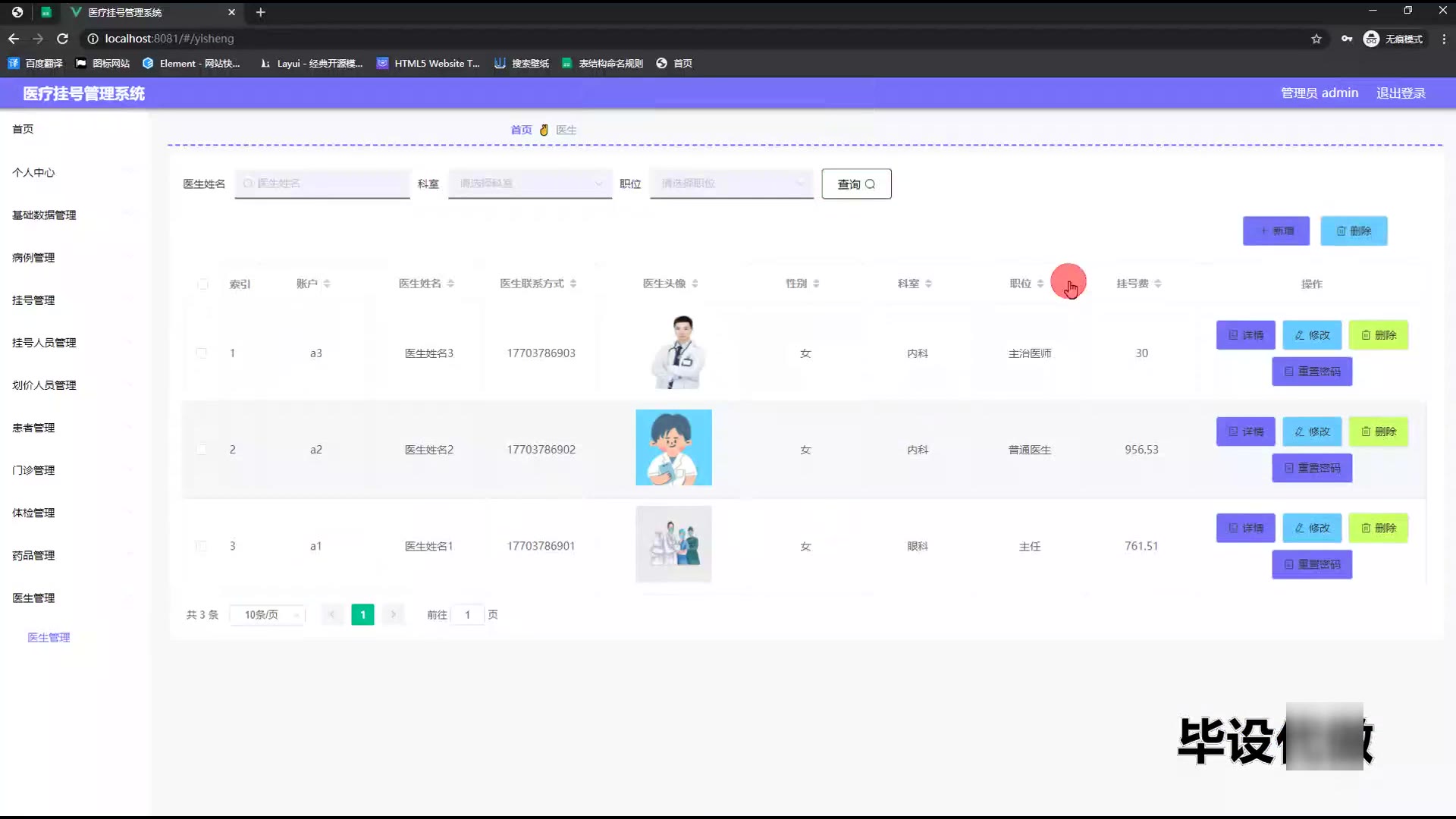View the cartoon doctor avatar thumbnail
1456x819 pixels.
(673, 447)
